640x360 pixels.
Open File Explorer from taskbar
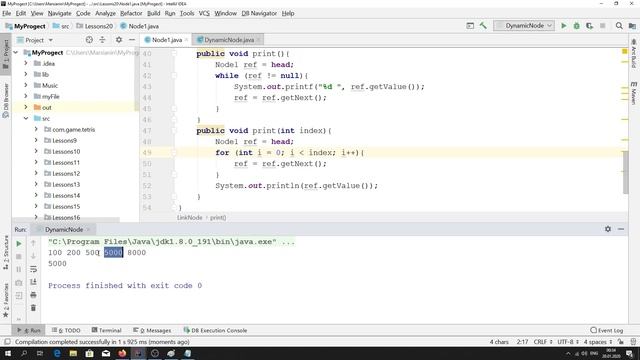(73, 353)
